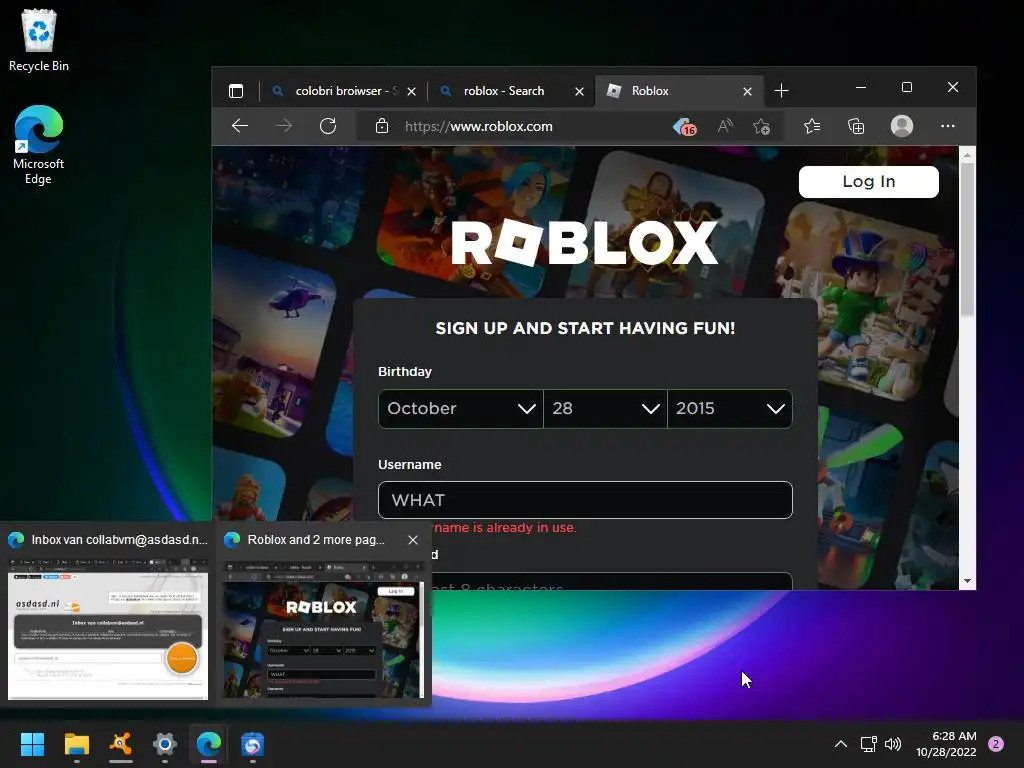
Task: Open the Collections icon
Action: pyautogui.click(x=856, y=126)
